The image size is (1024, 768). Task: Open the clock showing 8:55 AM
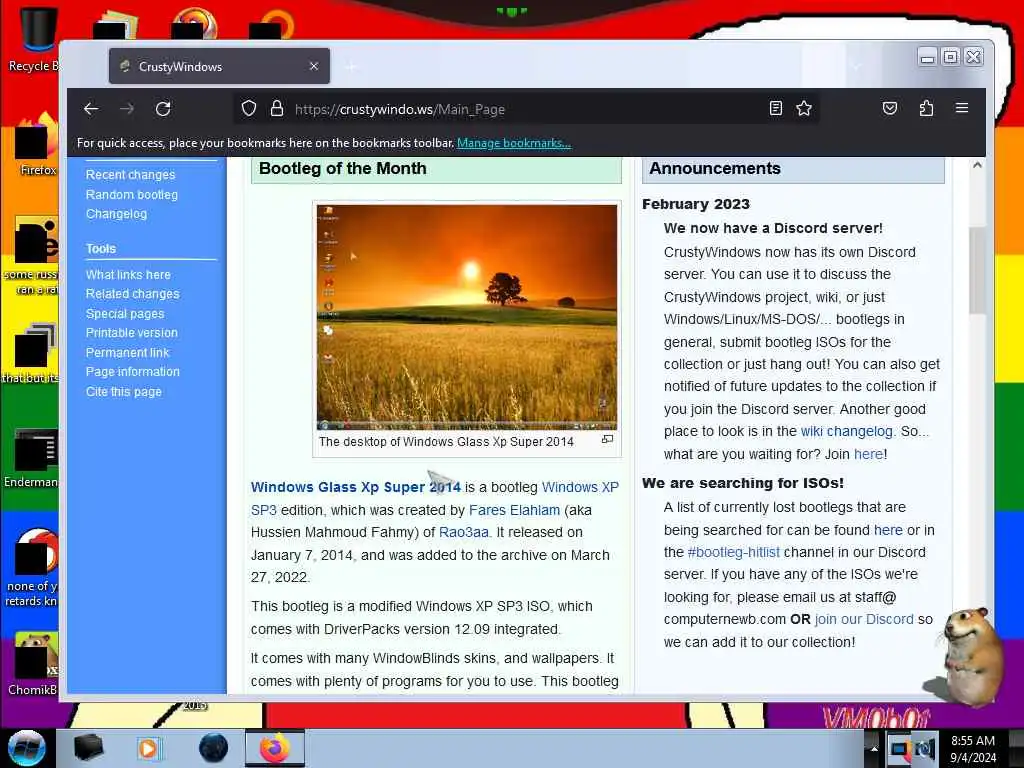click(x=973, y=749)
